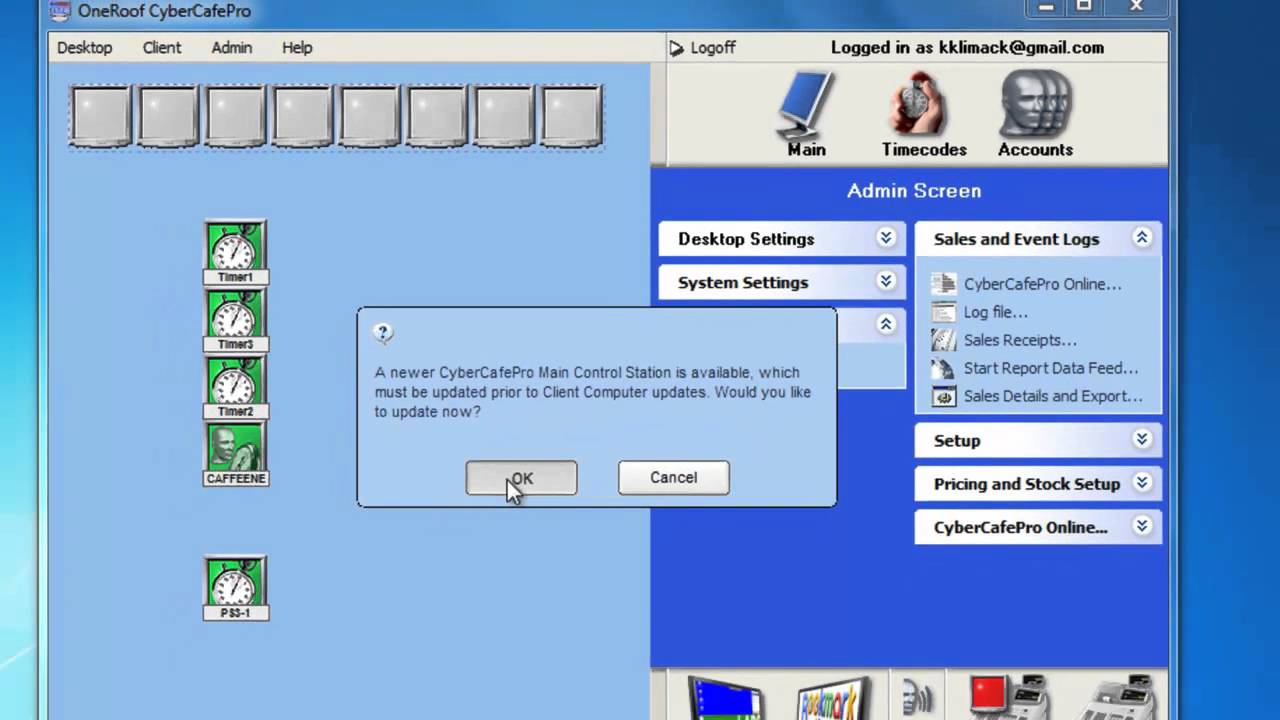
Task: Open the Admin menu
Action: tap(231, 47)
